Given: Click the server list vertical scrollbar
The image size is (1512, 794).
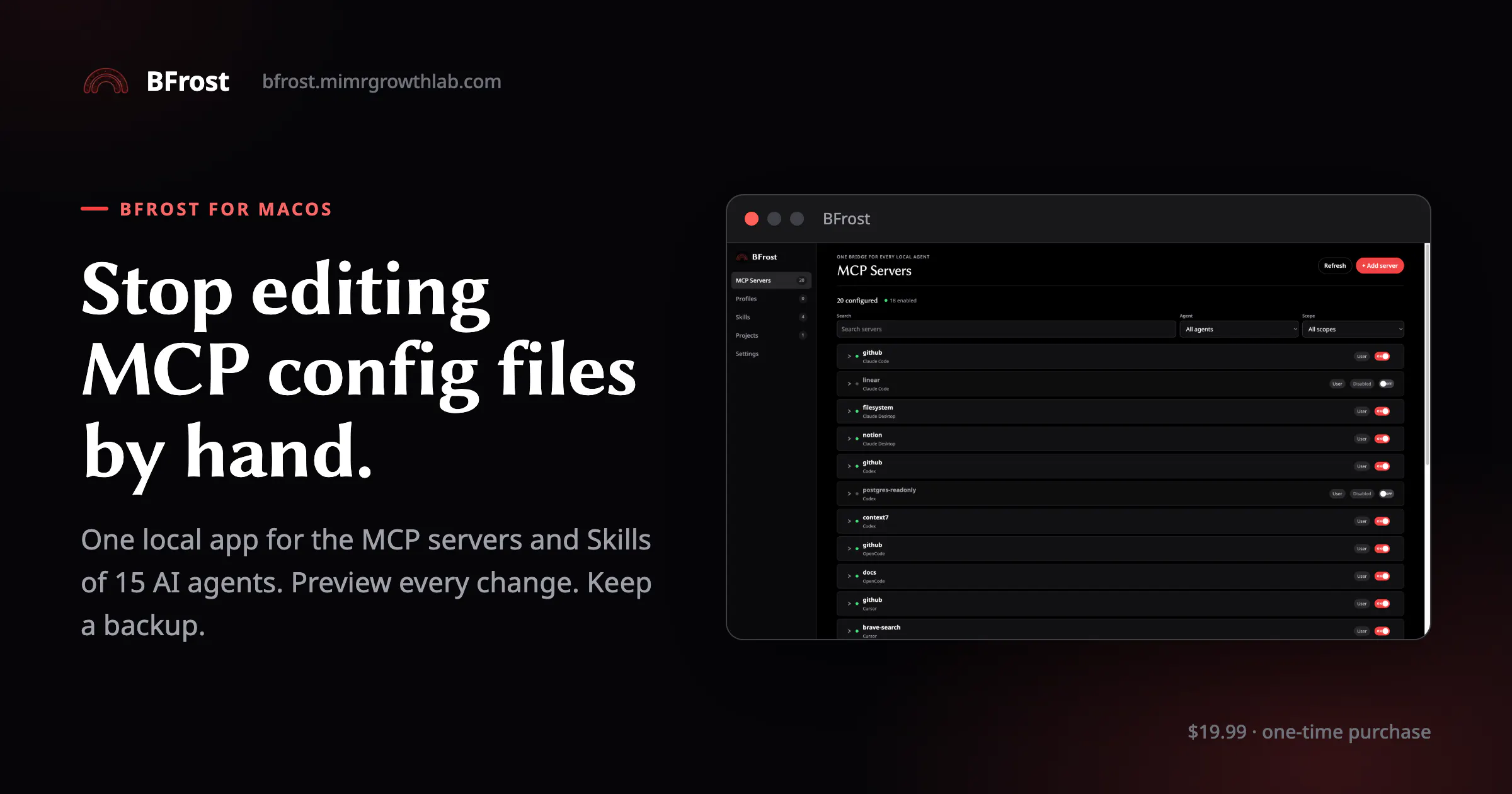Looking at the screenshot, I should point(1427,354).
